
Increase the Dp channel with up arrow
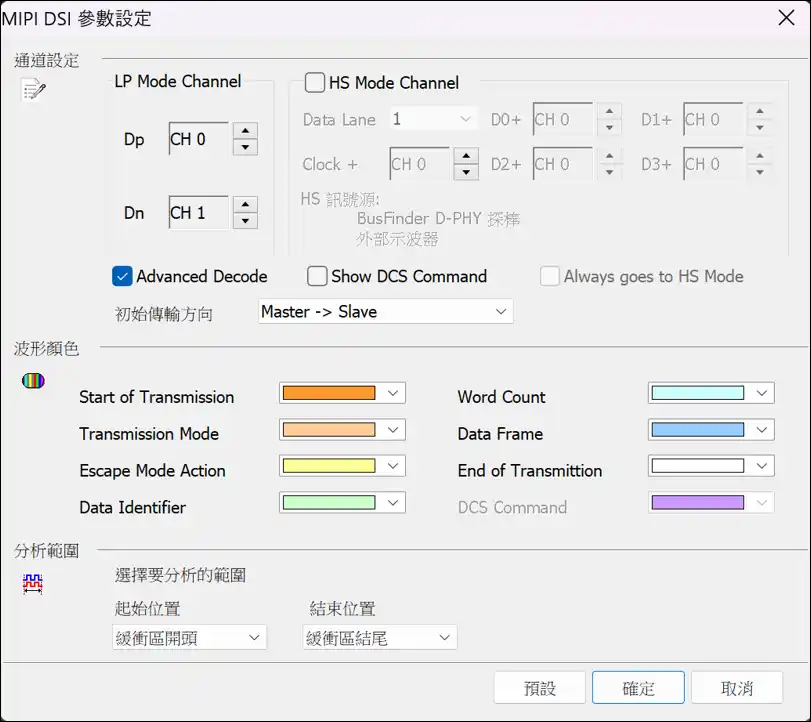point(245,131)
